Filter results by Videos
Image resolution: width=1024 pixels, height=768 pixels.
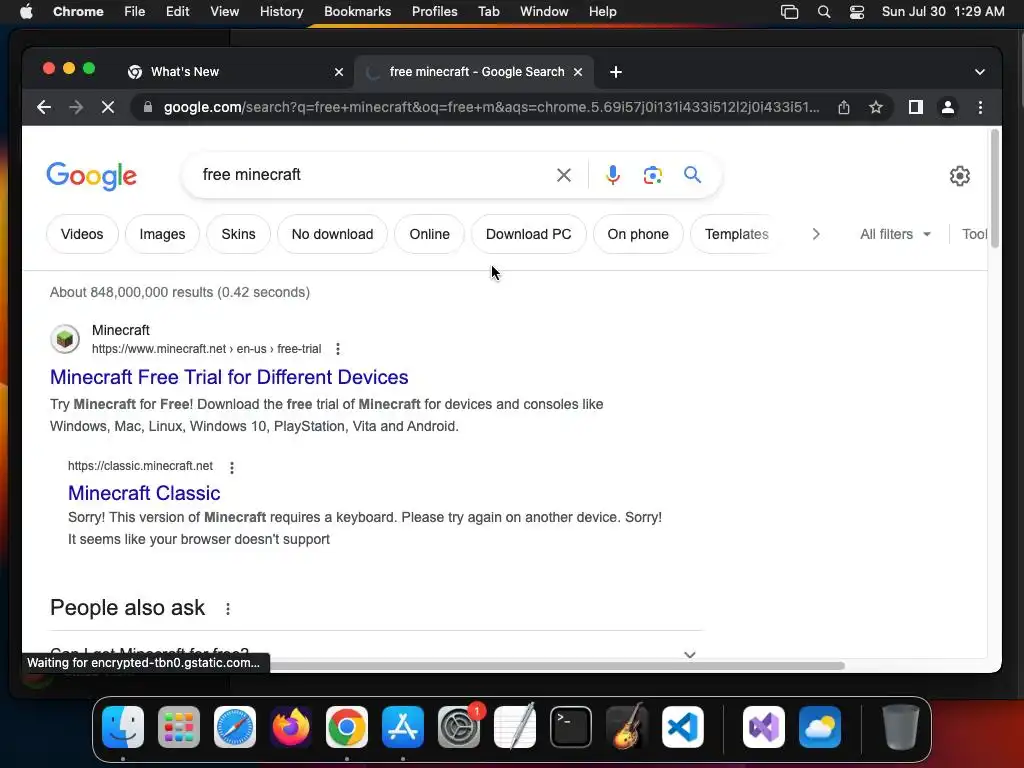82,234
